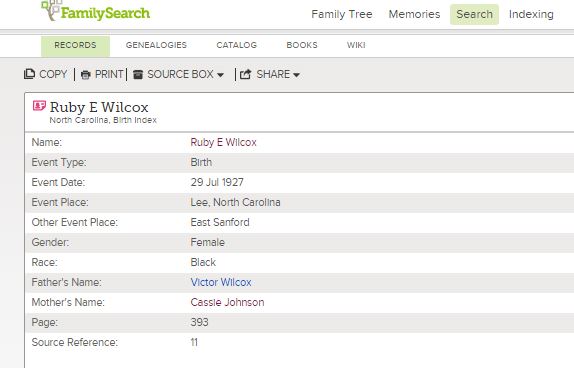This screenshot has width=574, height=368.
Task: Switch to the Catalog tab
Action: [x=236, y=45]
